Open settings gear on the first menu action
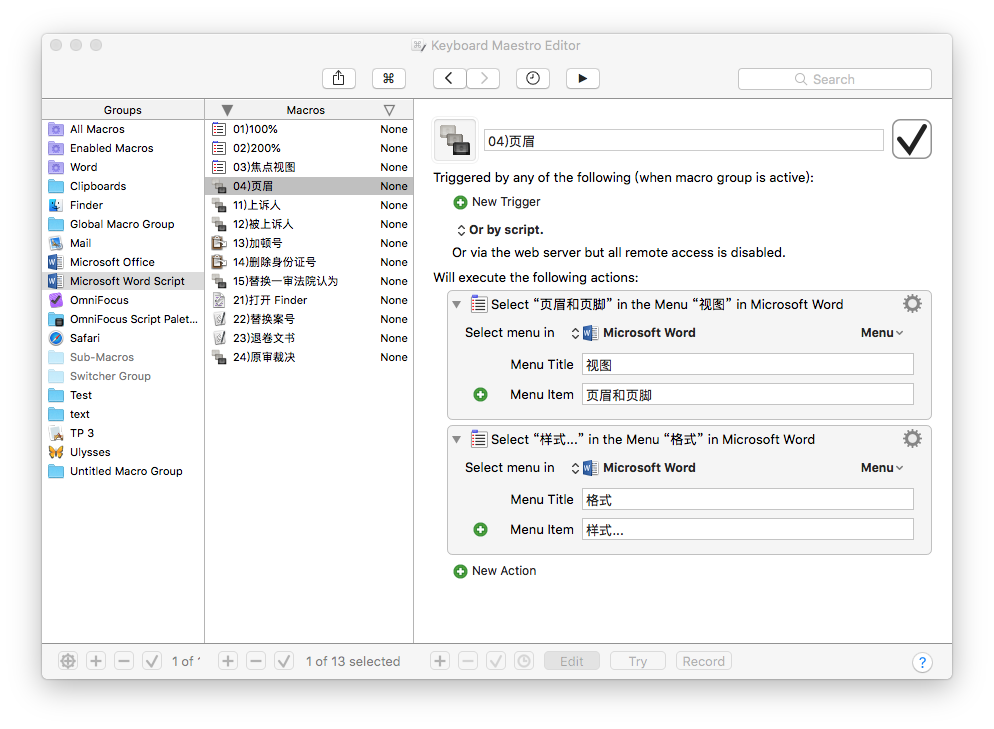 912,303
